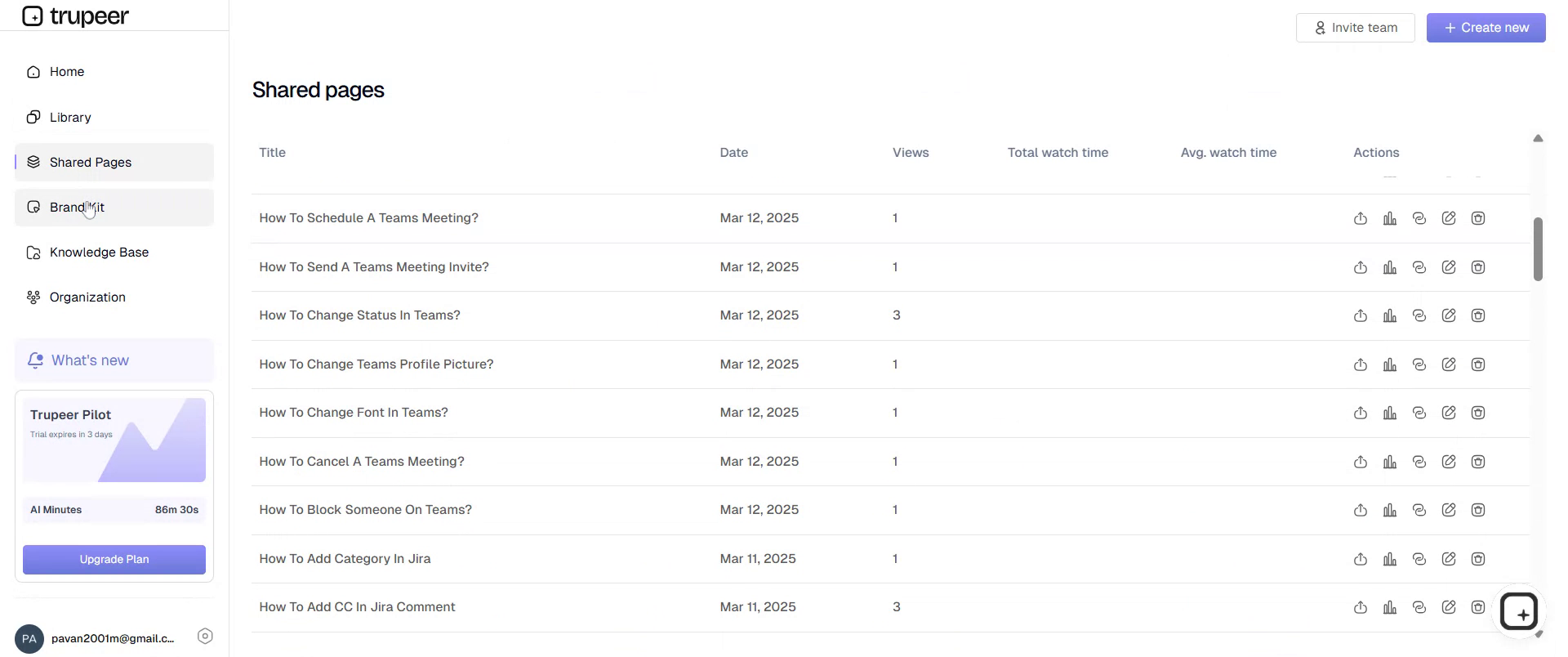The width and height of the screenshot is (1568, 657).
Task: Delete 'How To Send A Teams Meeting Invite?'
Action: 1478,267
